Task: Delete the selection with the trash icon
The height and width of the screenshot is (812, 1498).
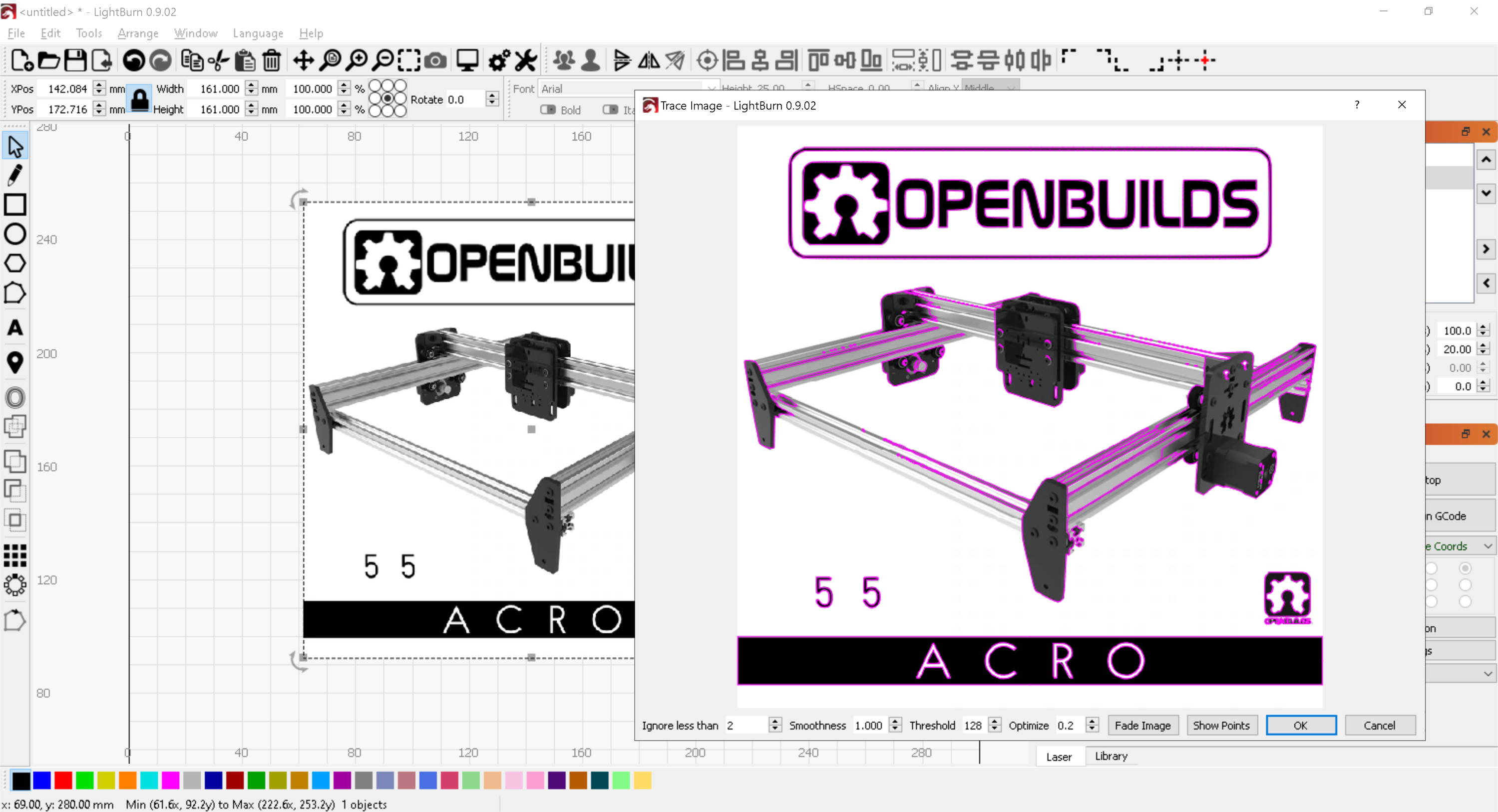Action: (272, 60)
